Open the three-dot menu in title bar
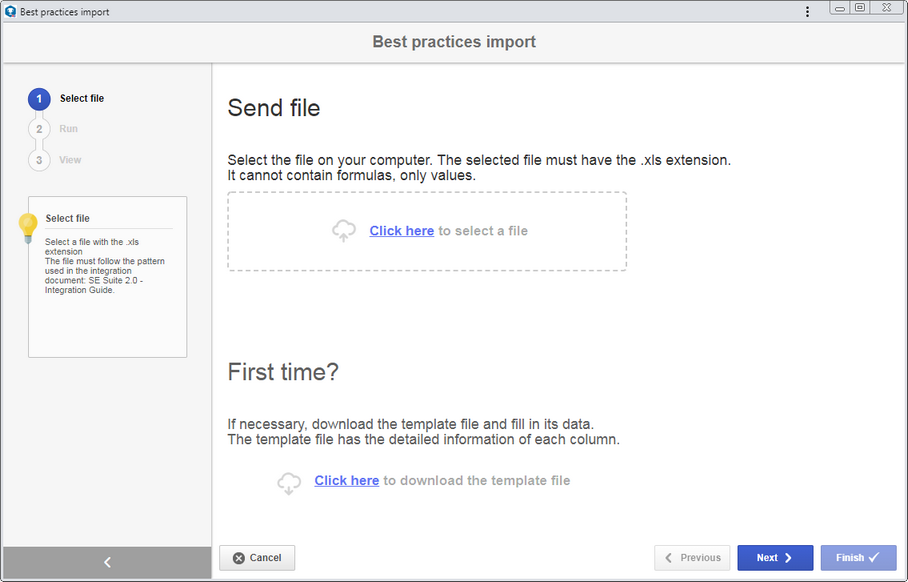The image size is (908, 582). (807, 12)
